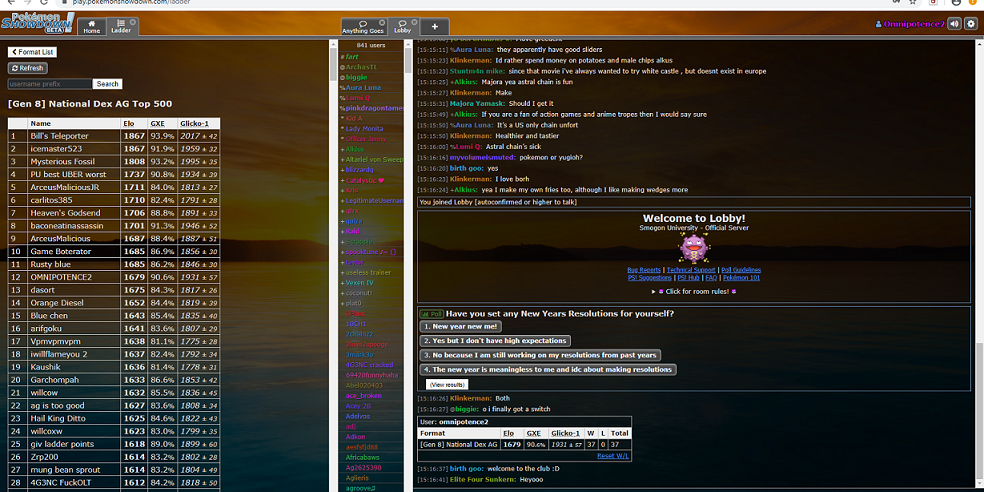Vote 'Yes but I don't have high expectations'
Image resolution: width=984 pixels, height=492 pixels.
pyautogui.click(x=495, y=341)
